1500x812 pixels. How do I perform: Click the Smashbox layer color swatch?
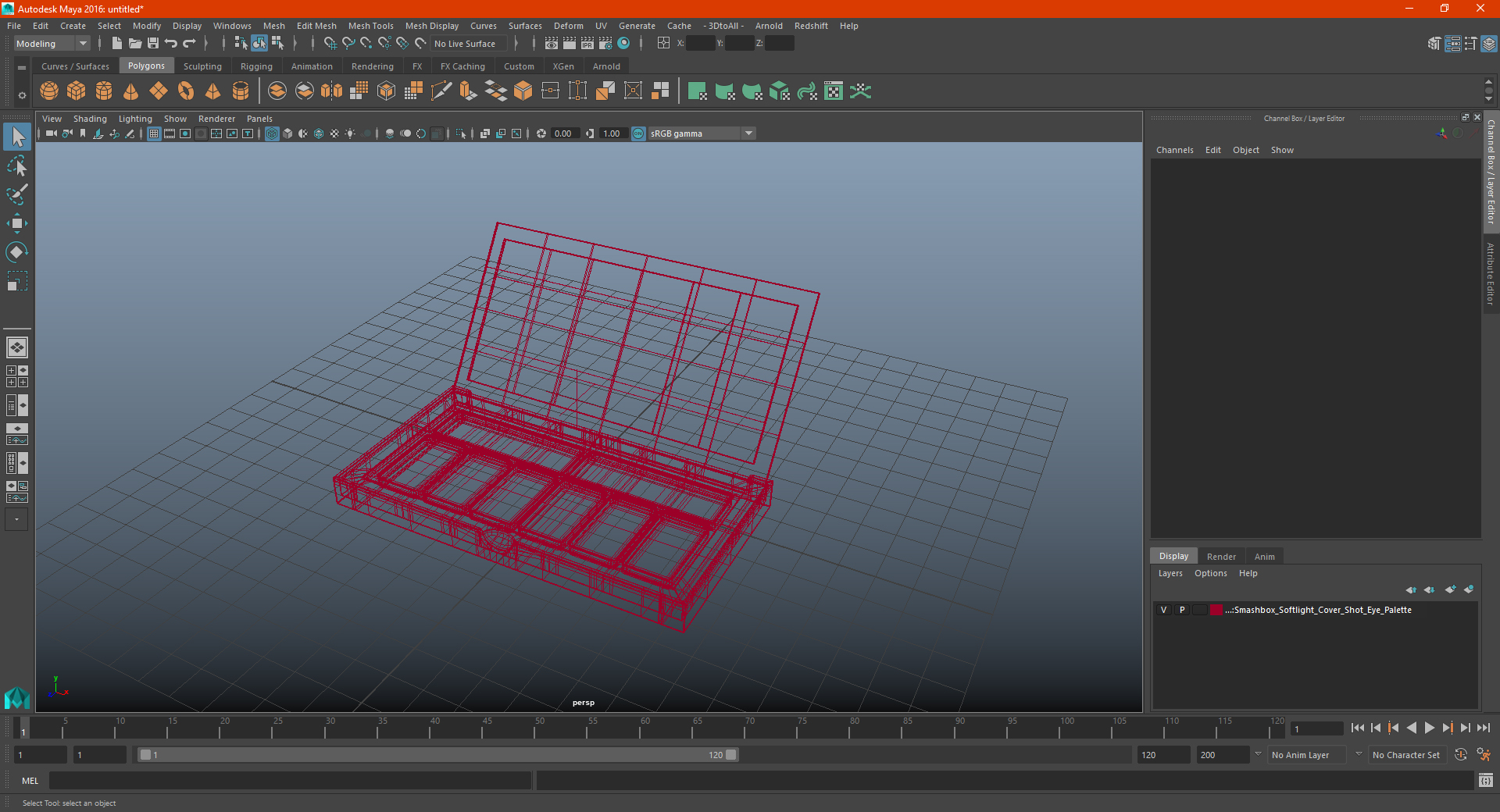click(x=1216, y=610)
